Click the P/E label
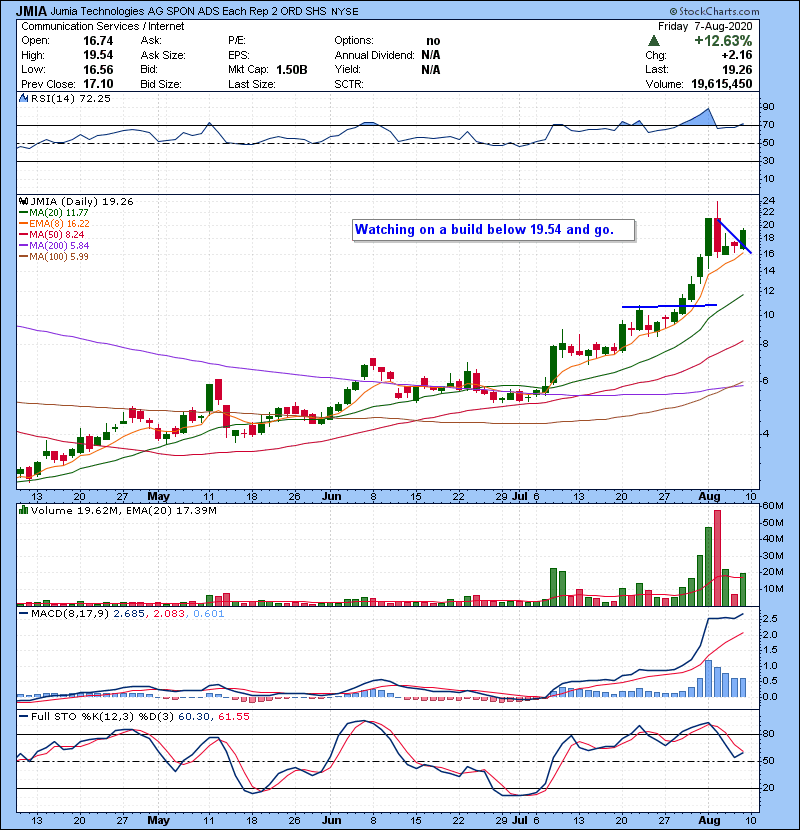This screenshot has width=800, height=830. pos(237,41)
